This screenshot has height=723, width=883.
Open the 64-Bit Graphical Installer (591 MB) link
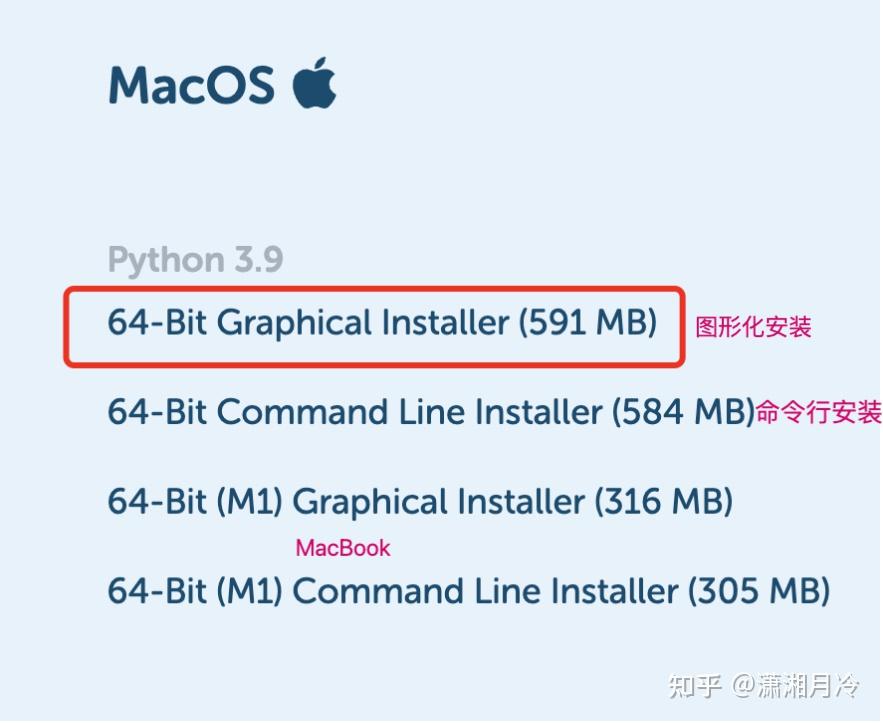tap(383, 324)
